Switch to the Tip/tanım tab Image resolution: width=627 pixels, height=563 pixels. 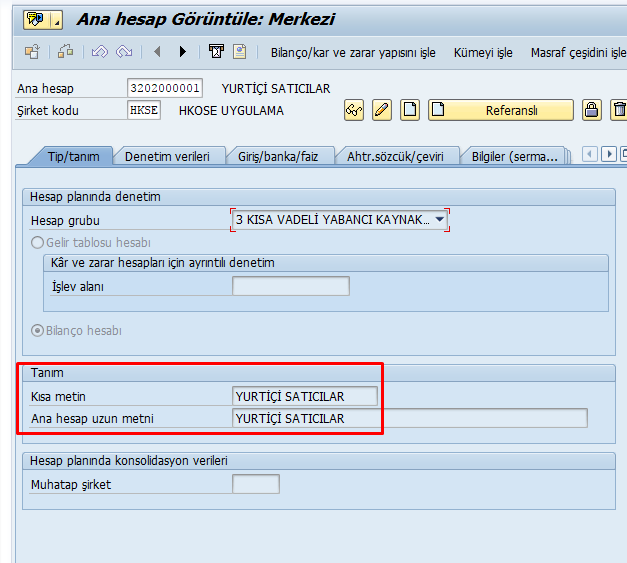coord(74,156)
